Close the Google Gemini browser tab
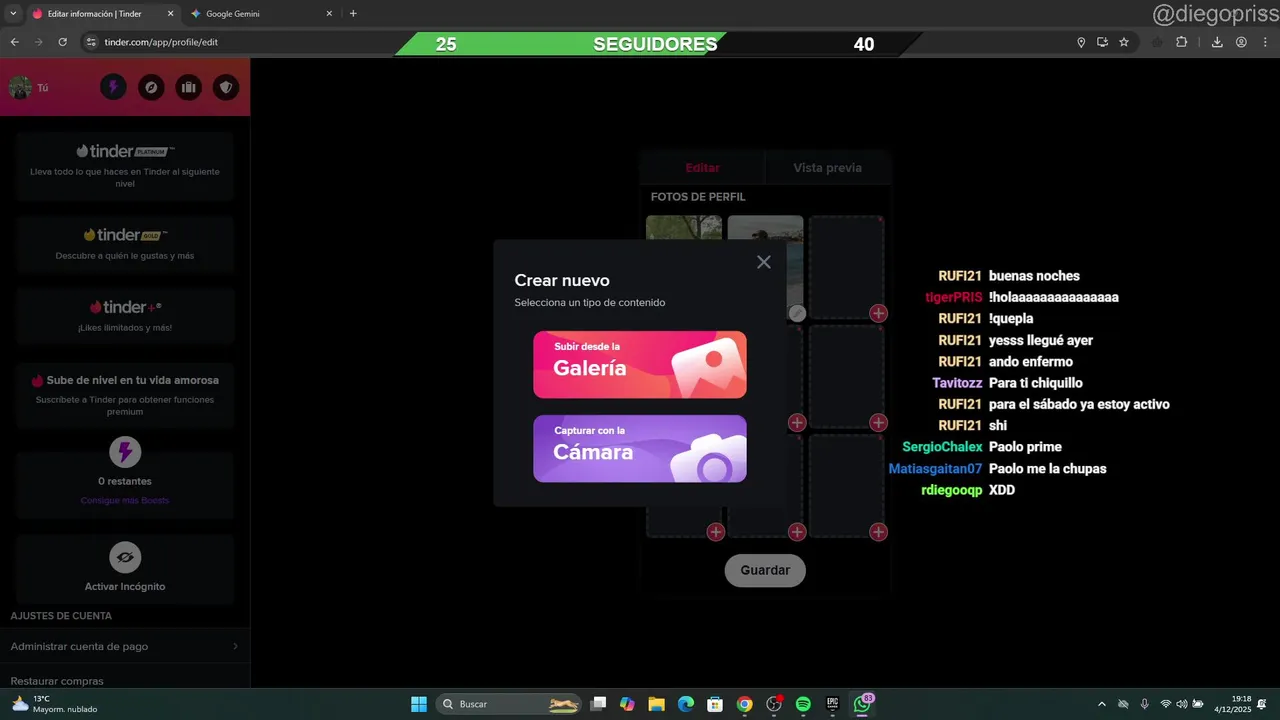This screenshot has height=720, width=1280. pyautogui.click(x=331, y=14)
